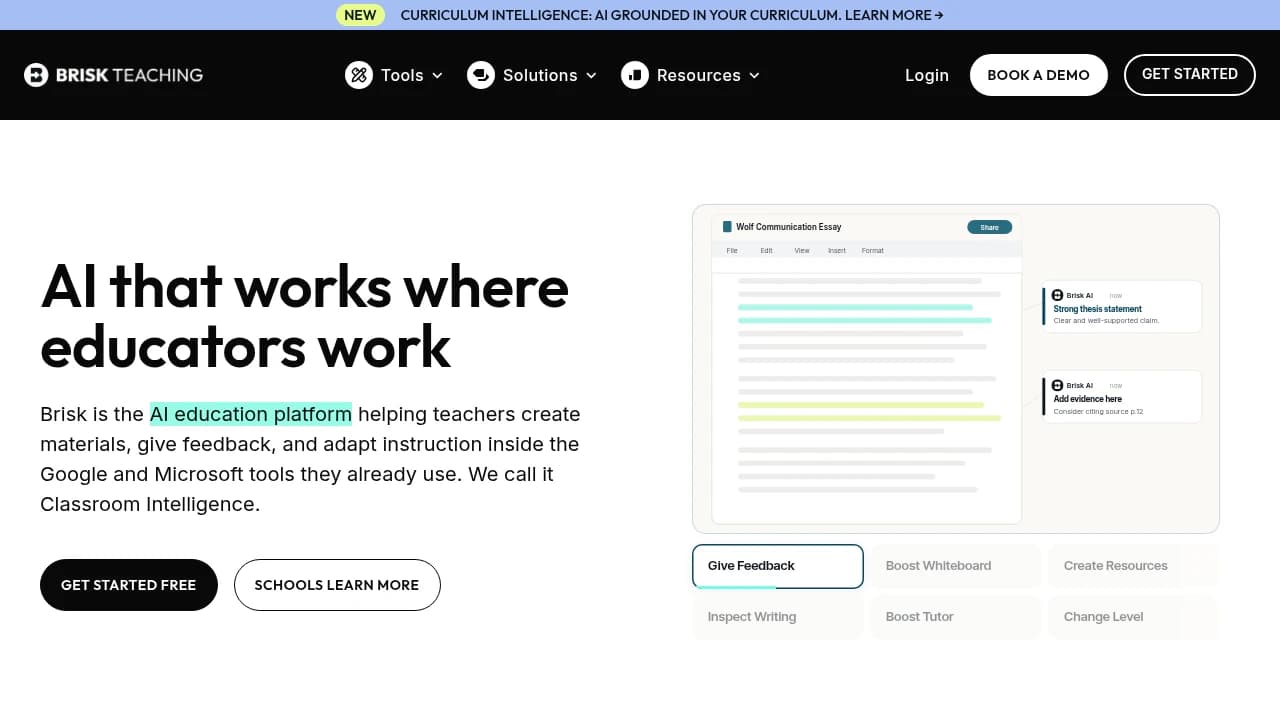Click the Resources menu icon
Viewport: 1280px width, 720px height.
pyautogui.click(x=635, y=75)
